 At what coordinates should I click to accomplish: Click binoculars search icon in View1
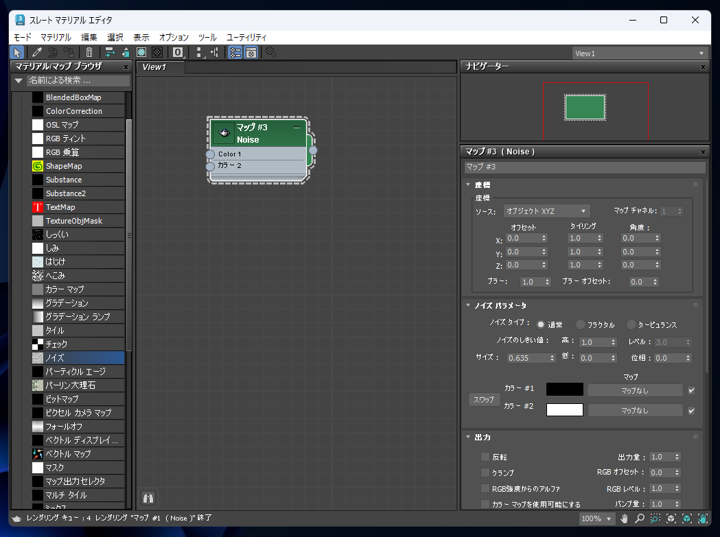pos(148,498)
